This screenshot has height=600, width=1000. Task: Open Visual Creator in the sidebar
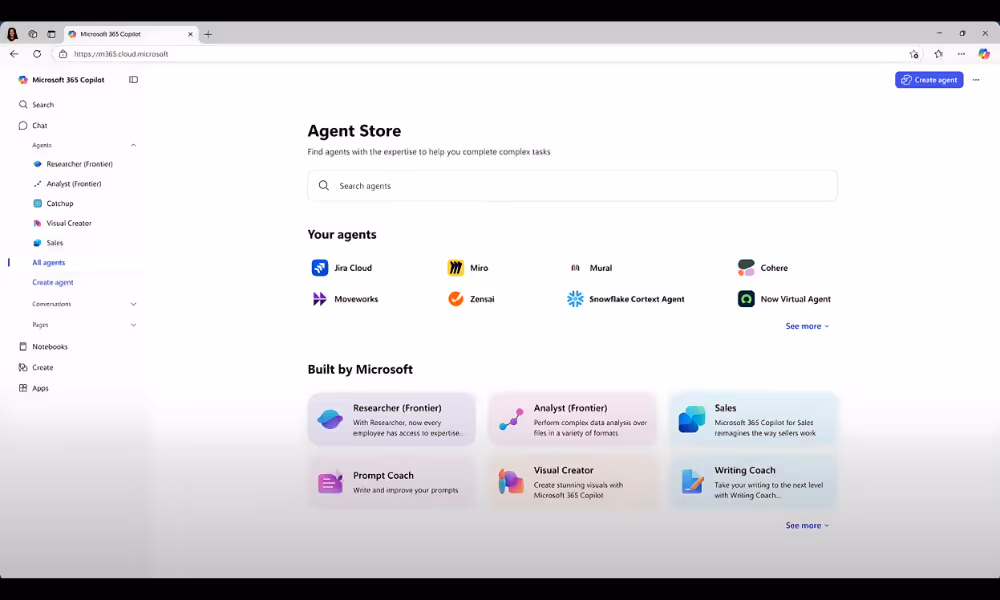point(62,223)
